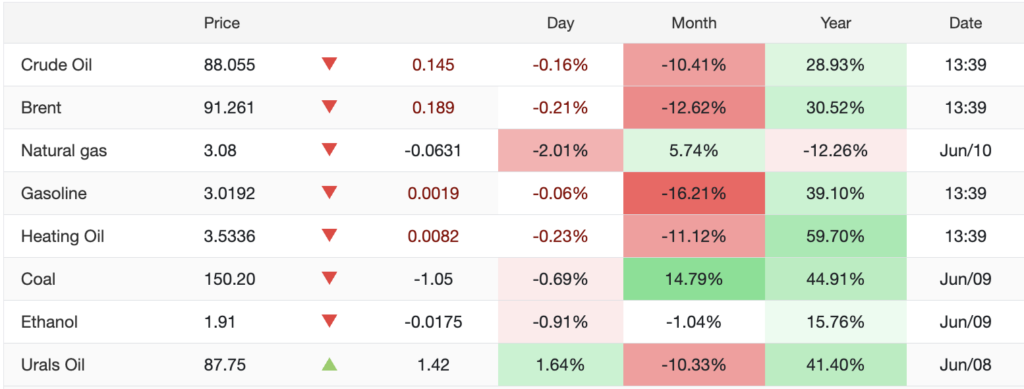Click the 41.40% year cell
The width and height of the screenshot is (1024, 389).
836,365
